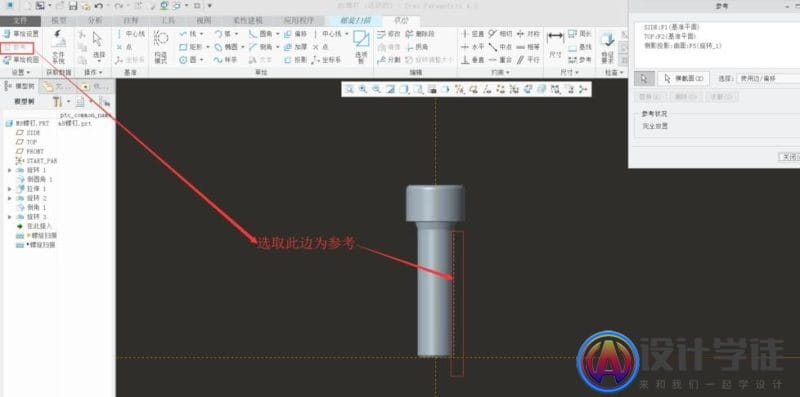Switch to the Analysis (分析) ribbon tab

pyautogui.click(x=95, y=21)
